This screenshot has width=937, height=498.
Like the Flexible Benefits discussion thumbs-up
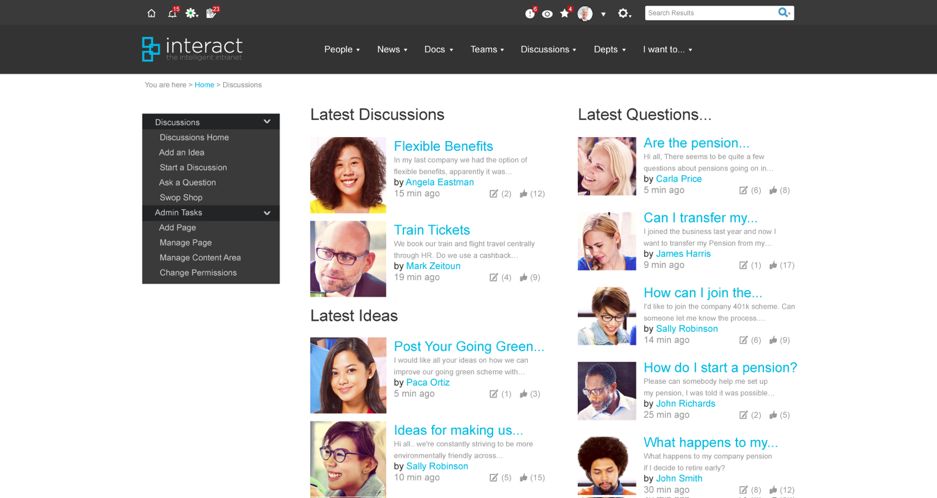(x=523, y=194)
